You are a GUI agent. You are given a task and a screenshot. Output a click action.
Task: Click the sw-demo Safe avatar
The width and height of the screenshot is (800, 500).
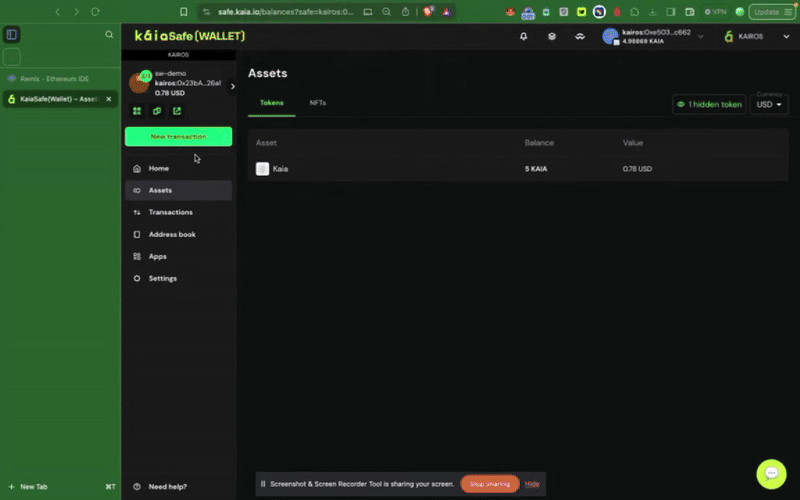[139, 83]
